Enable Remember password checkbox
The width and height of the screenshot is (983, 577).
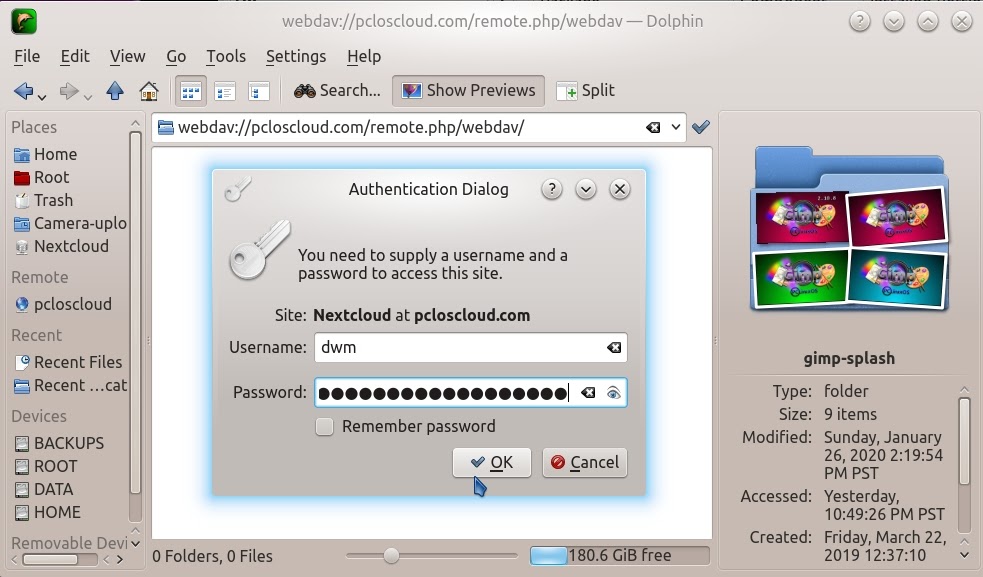324,427
